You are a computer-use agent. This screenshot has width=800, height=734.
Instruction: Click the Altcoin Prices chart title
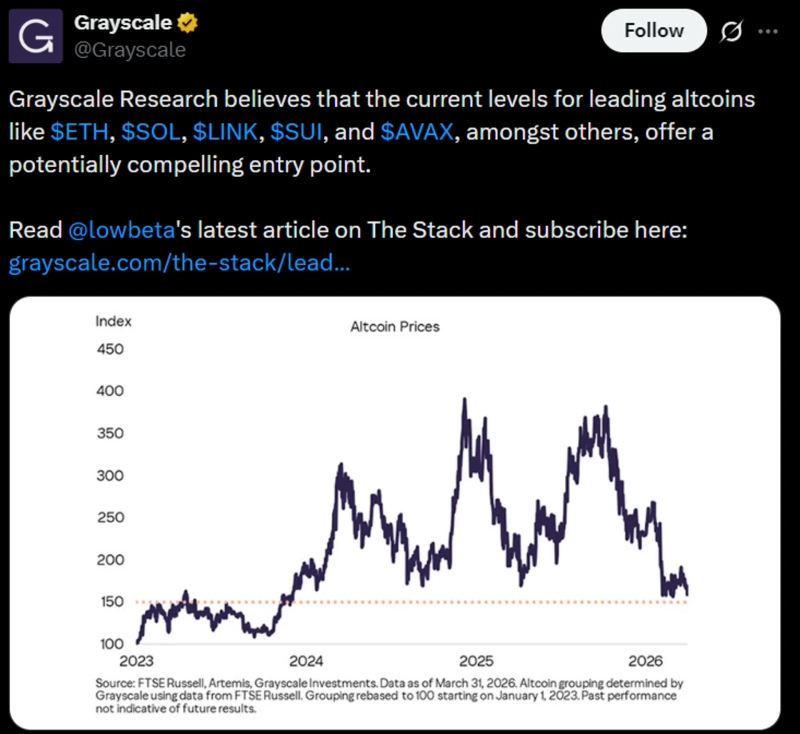click(x=394, y=326)
